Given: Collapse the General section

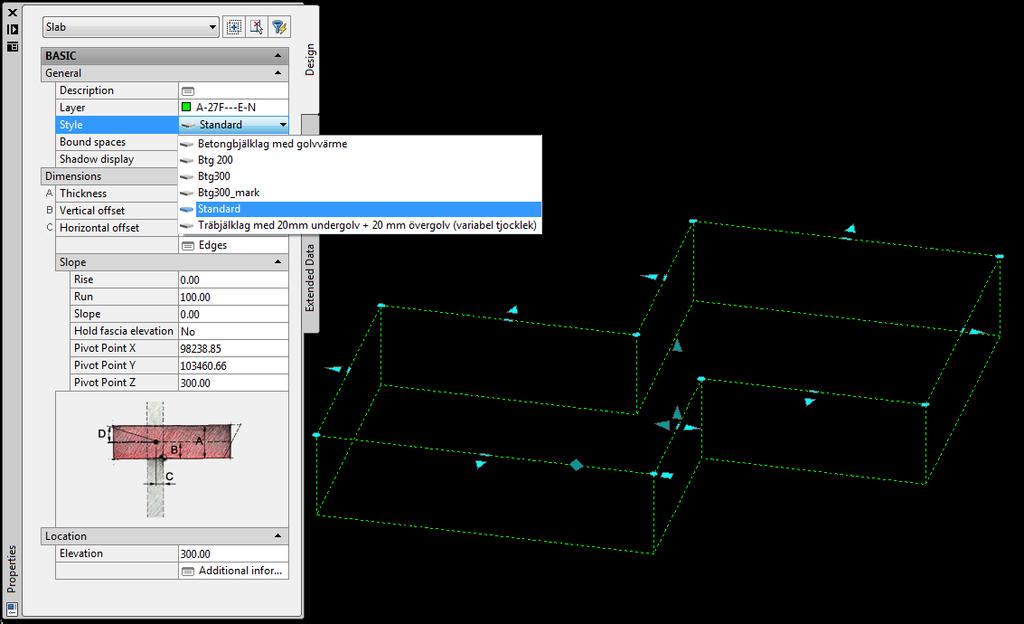Looking at the screenshot, I should click(278, 73).
